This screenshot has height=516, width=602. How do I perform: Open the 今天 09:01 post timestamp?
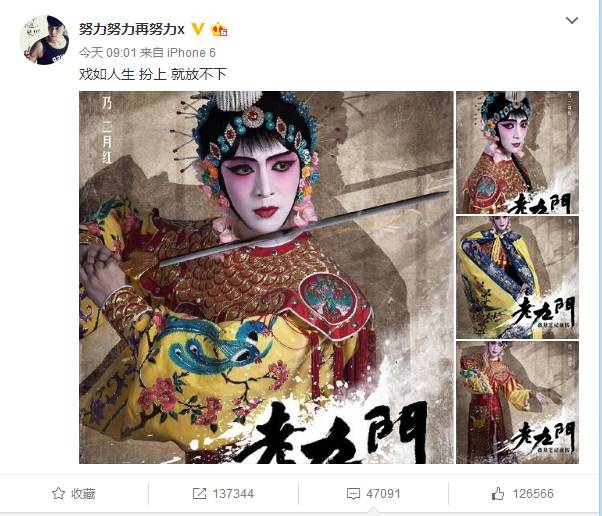click(108, 53)
